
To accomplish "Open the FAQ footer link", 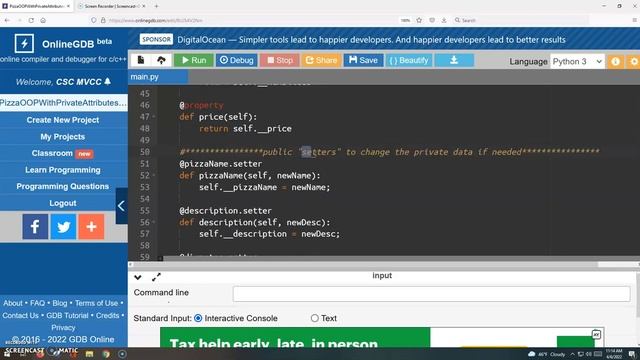I will coord(37,303).
